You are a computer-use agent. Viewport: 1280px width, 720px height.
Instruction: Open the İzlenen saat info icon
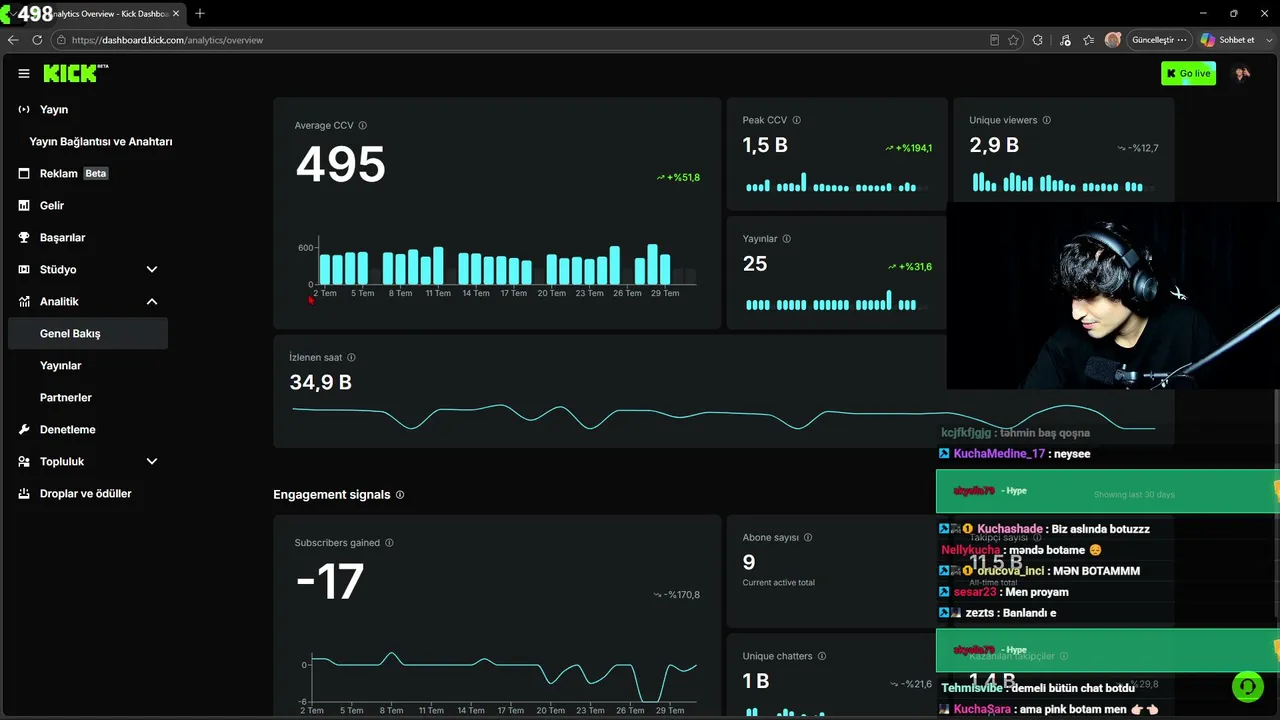351,357
